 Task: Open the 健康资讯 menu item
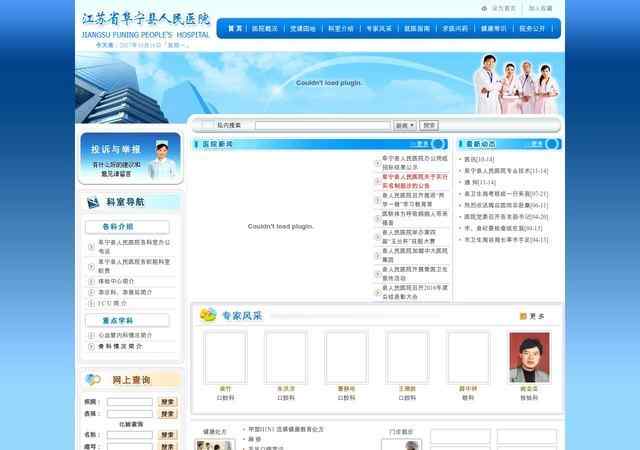[493, 29]
